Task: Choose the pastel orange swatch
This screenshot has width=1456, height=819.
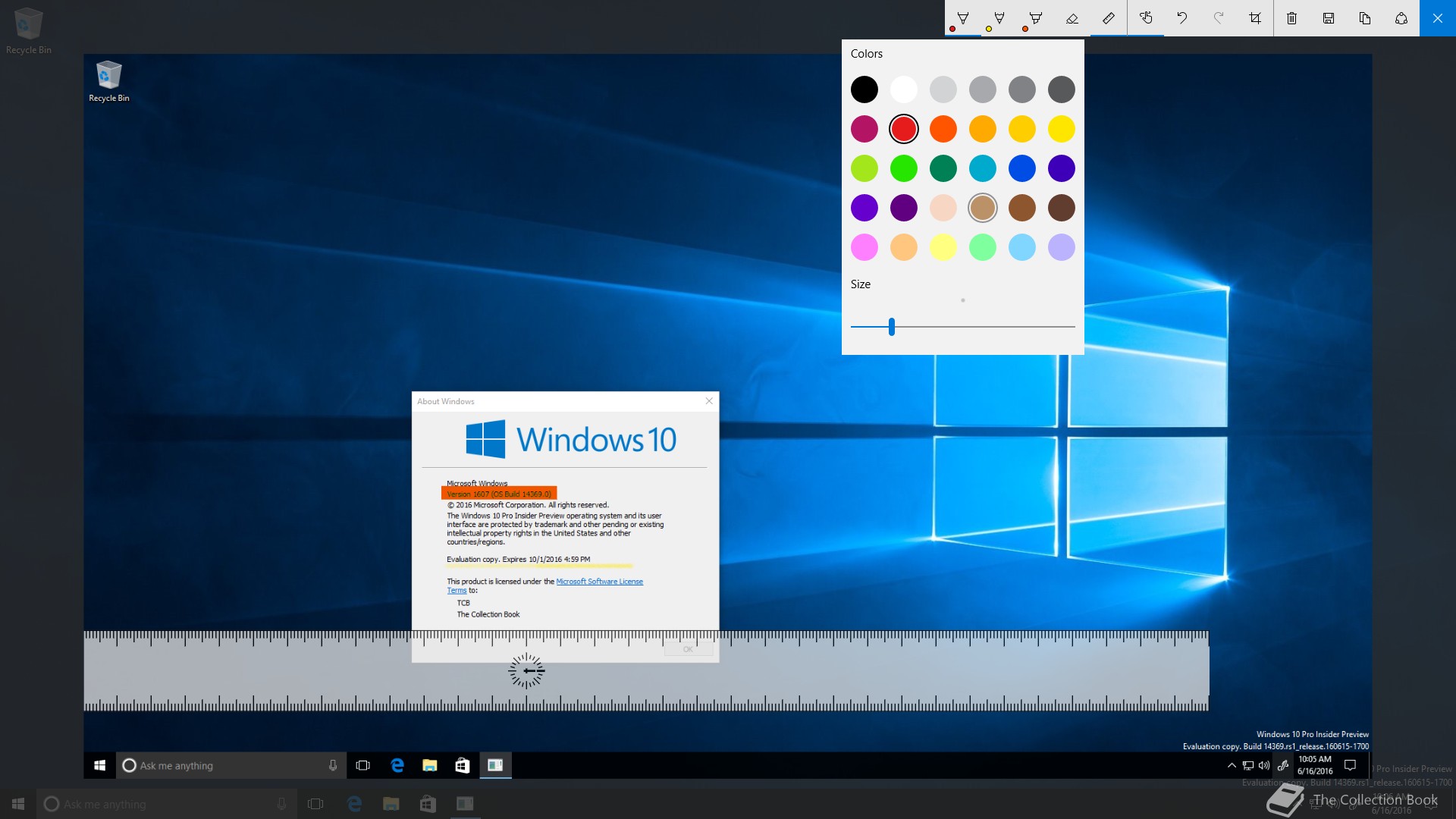Action: (904, 247)
